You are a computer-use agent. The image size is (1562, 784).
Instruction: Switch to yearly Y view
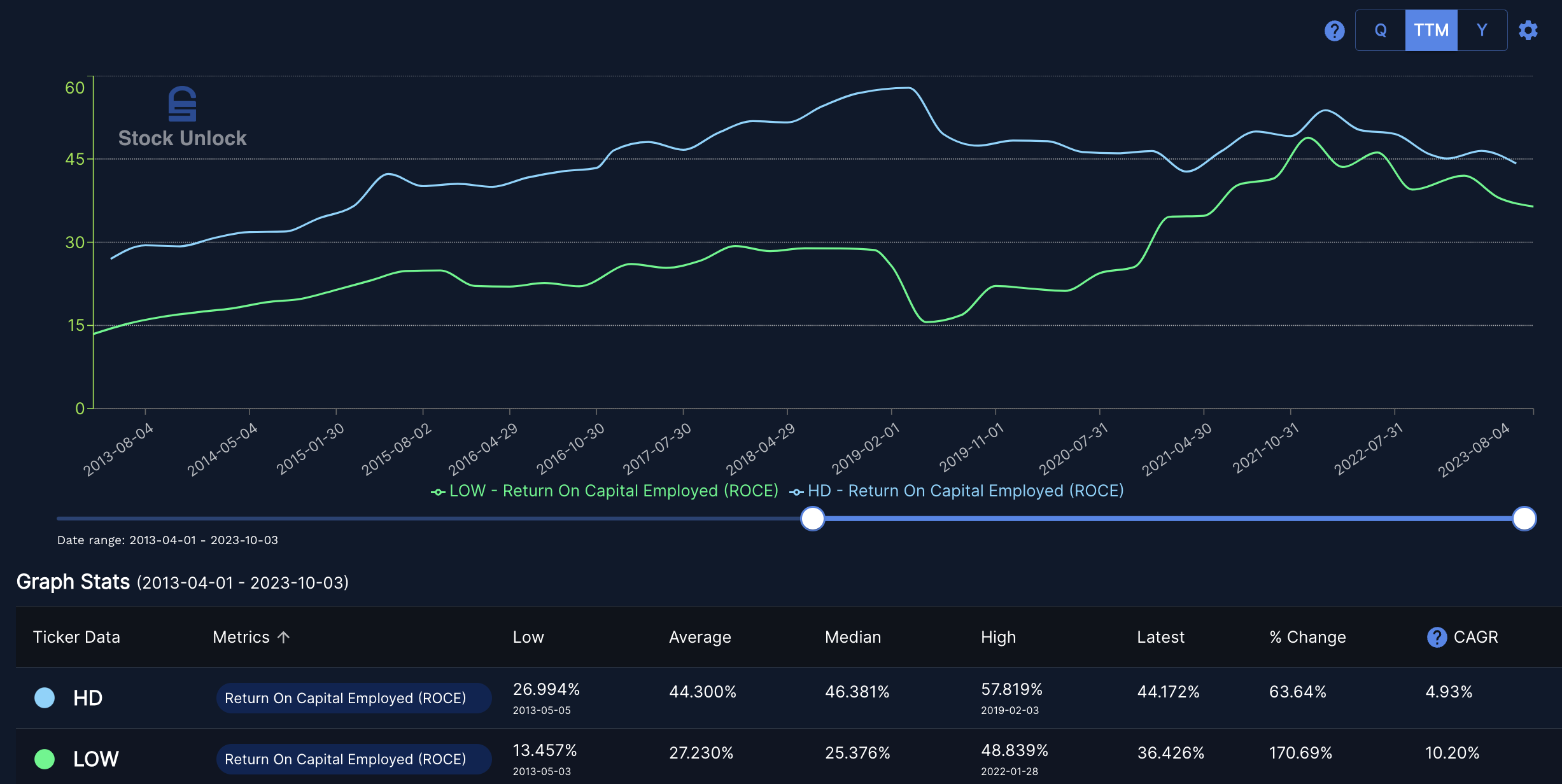(1482, 31)
